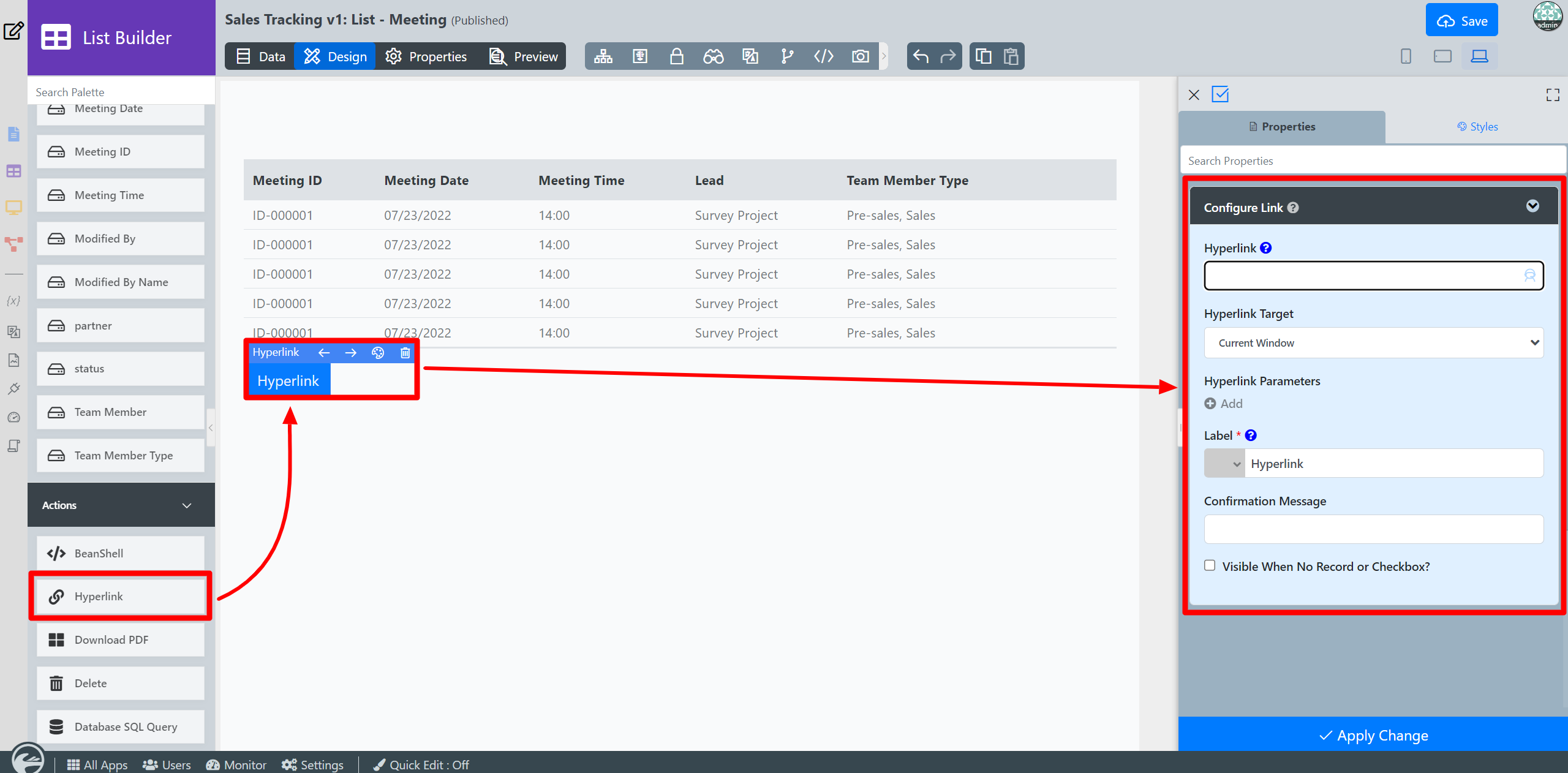Click the Apply Change button
Image resolution: width=1568 pixels, height=773 pixels.
click(1373, 735)
